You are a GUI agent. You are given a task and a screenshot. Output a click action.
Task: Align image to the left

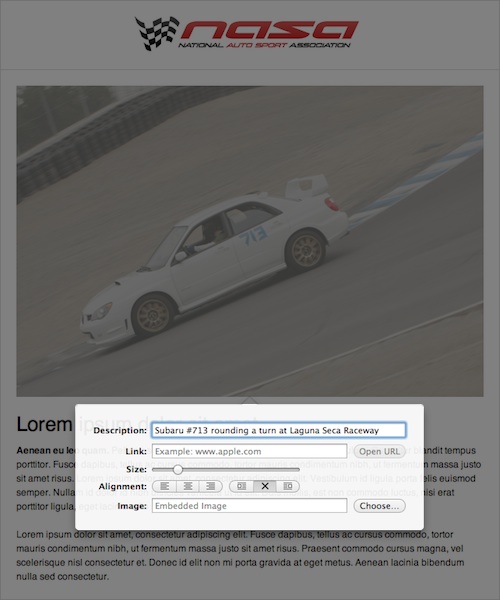point(164,486)
